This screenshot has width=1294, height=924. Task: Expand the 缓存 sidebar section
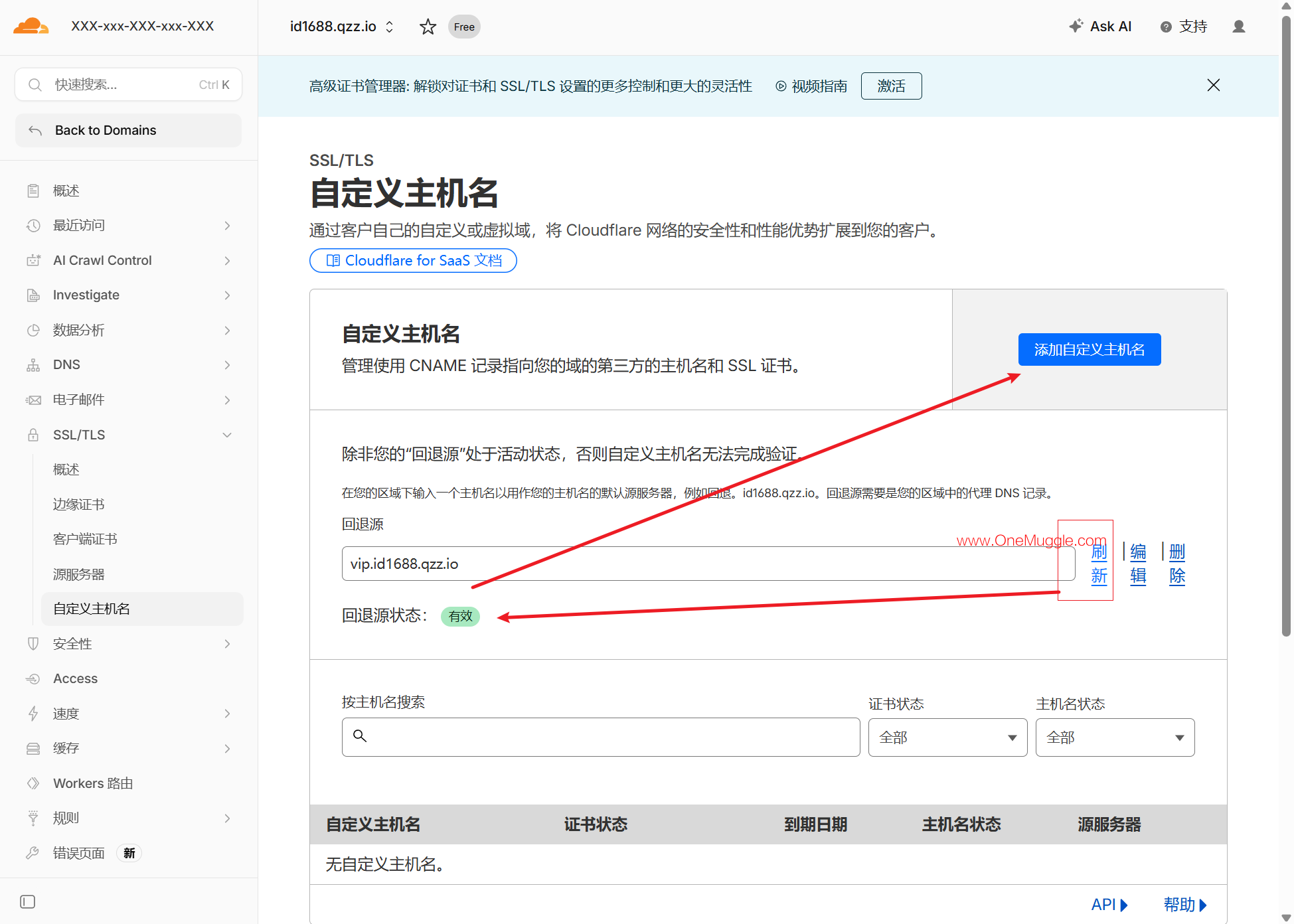pyautogui.click(x=227, y=749)
